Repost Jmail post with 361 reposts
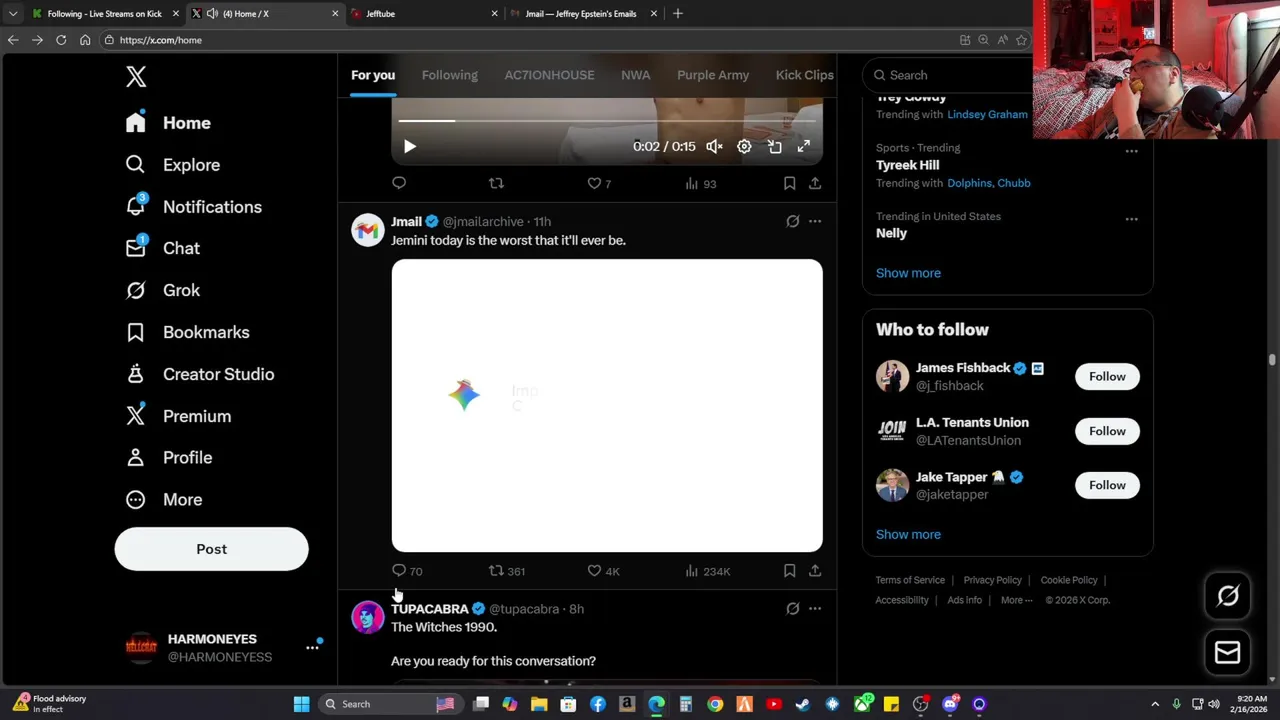Viewport: 1280px width, 720px height. (x=506, y=571)
